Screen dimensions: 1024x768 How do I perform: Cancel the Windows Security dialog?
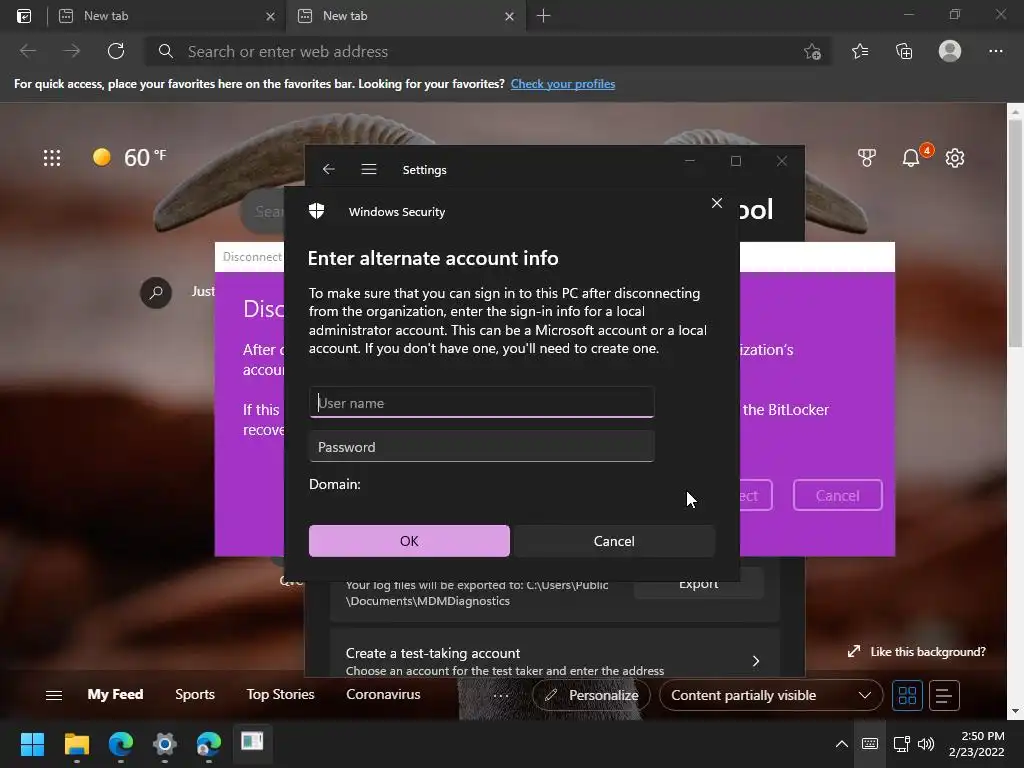pyautogui.click(x=614, y=541)
